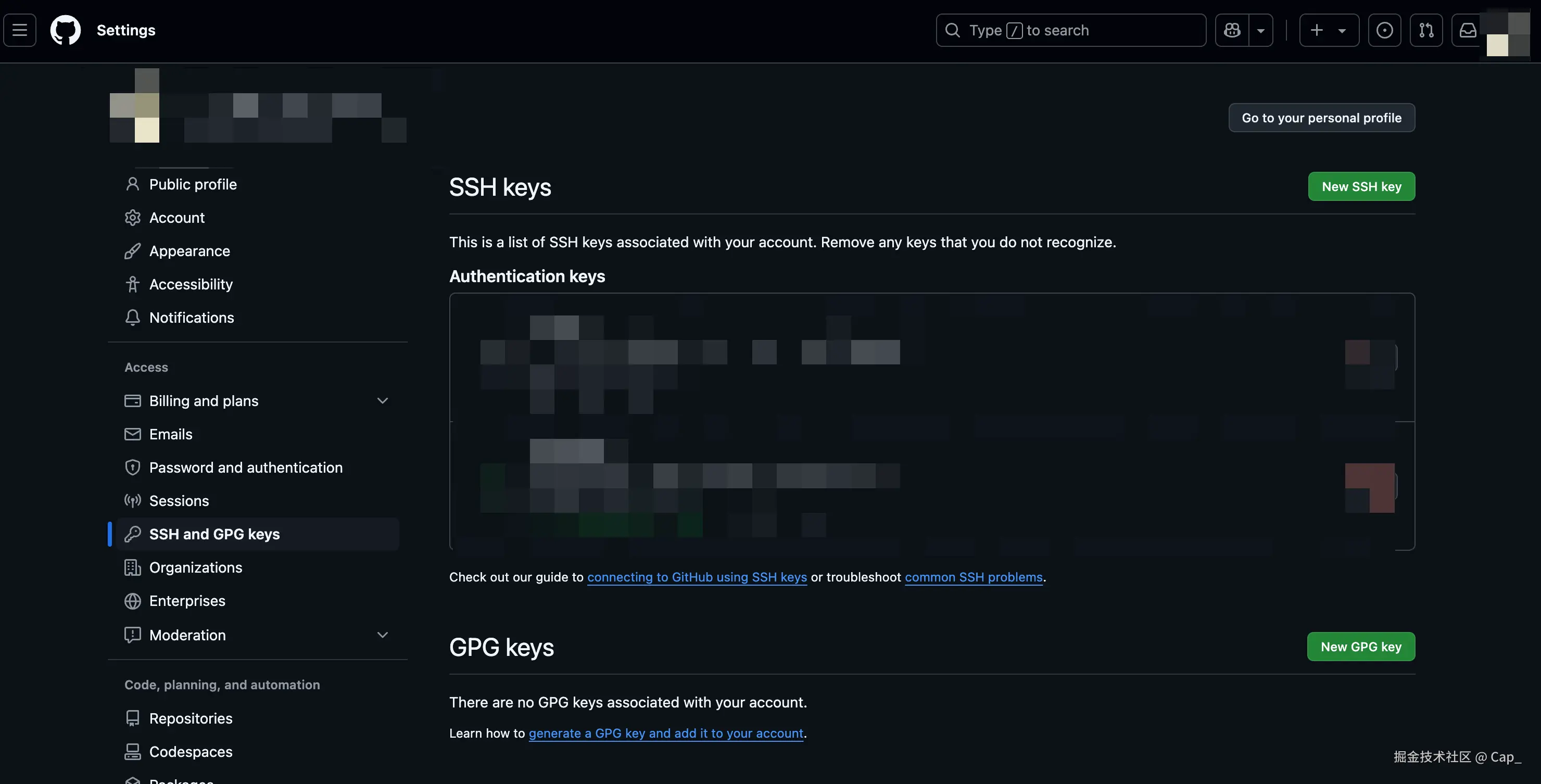Open Public profile settings
Screen dimensions: 1541x784
[x=193, y=184]
